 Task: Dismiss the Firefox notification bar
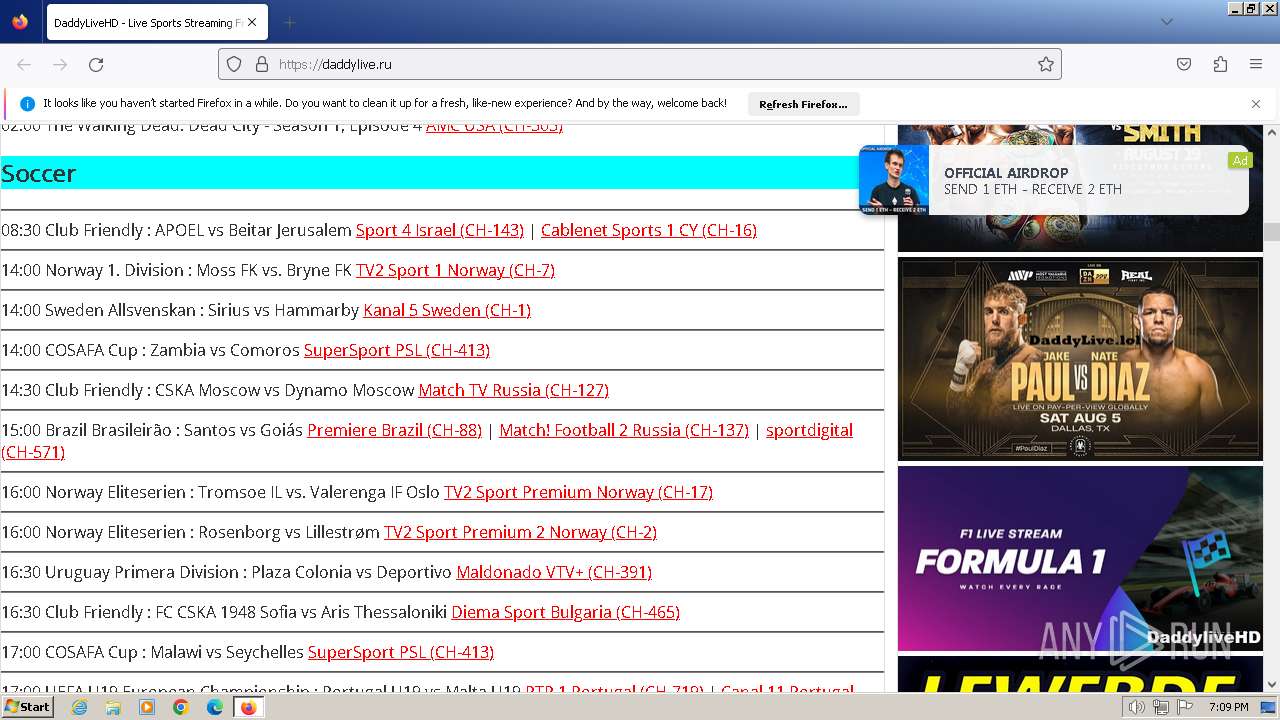(1256, 104)
